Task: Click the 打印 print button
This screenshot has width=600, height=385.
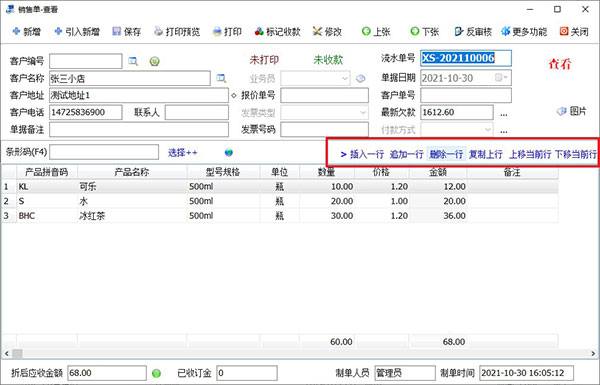Action: [227, 31]
